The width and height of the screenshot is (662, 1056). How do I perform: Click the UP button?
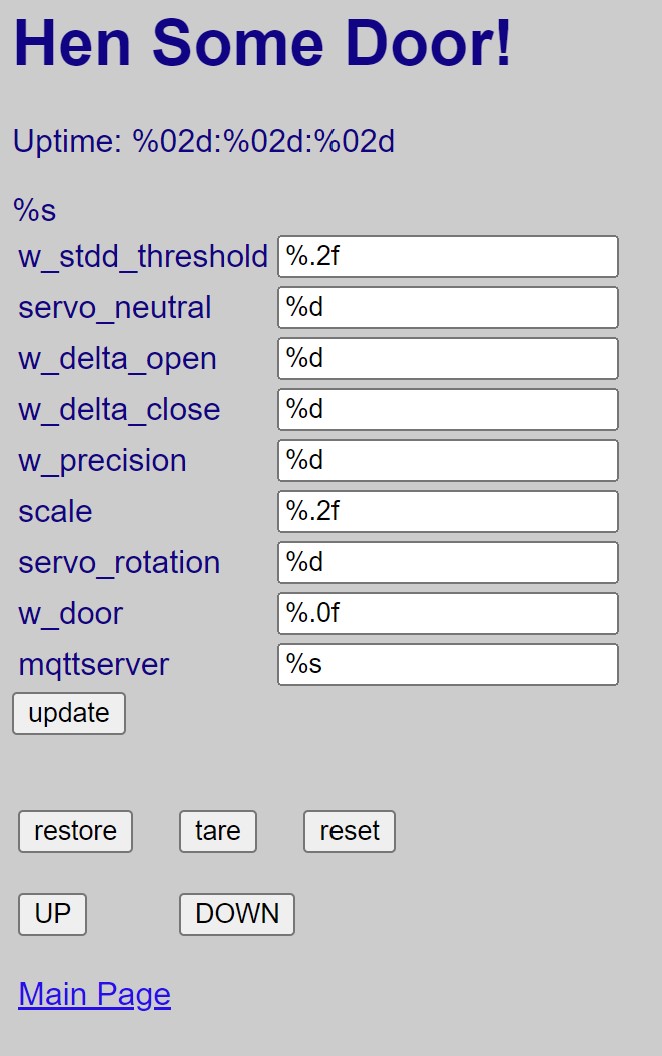point(51,913)
